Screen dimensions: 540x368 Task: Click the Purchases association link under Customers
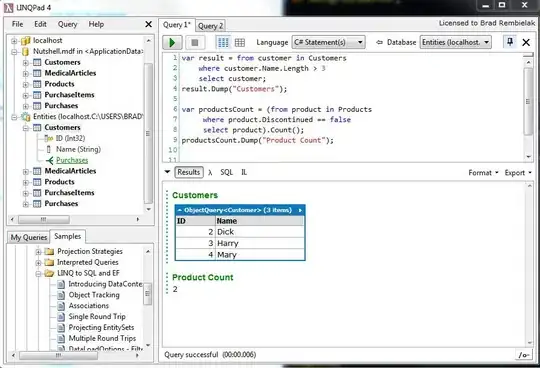coord(72,160)
